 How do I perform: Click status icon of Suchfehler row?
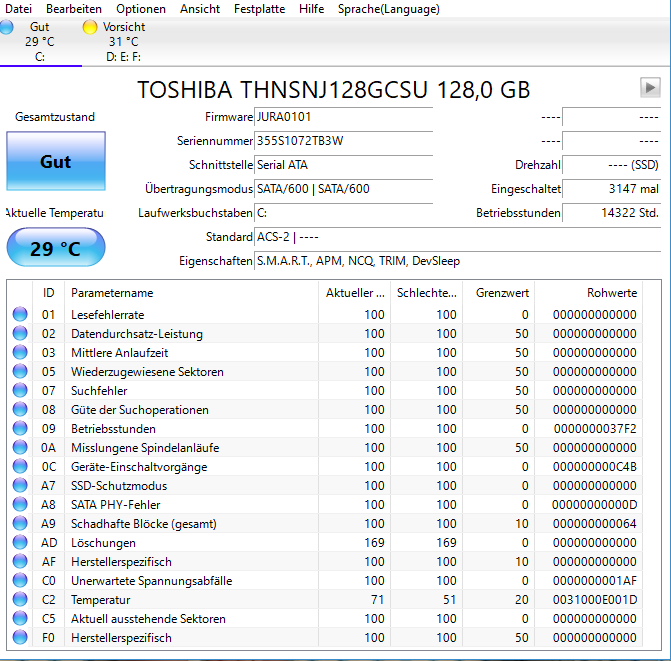click(x=20, y=390)
